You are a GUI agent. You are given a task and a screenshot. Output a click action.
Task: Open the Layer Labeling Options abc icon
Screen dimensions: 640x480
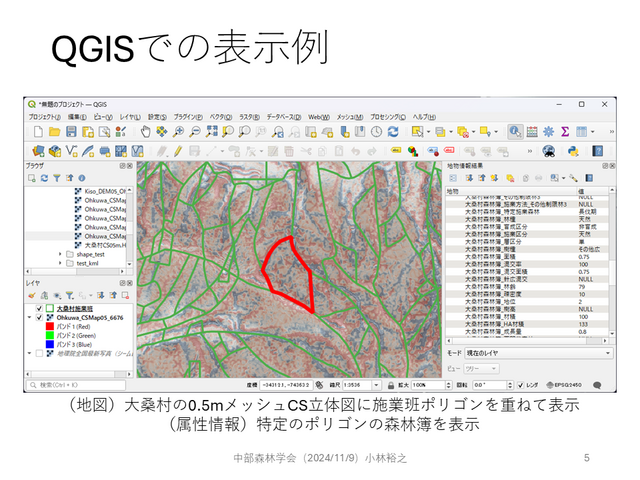coord(396,151)
